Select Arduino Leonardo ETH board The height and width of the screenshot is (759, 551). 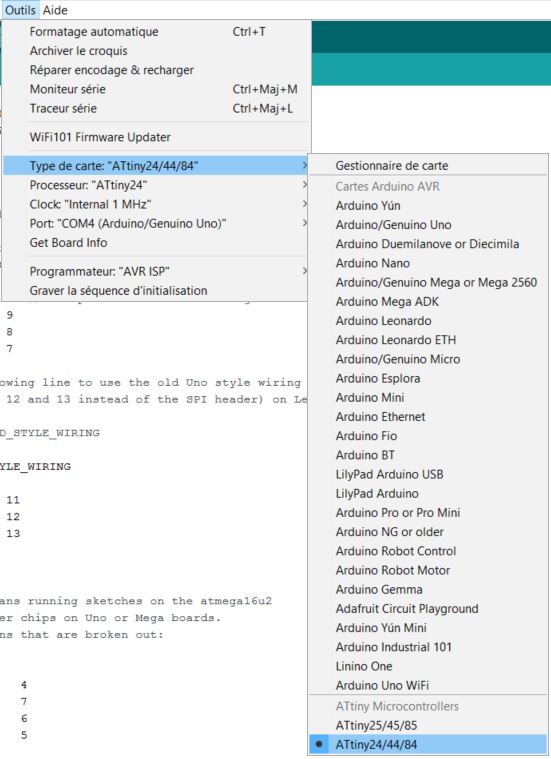[428, 340]
